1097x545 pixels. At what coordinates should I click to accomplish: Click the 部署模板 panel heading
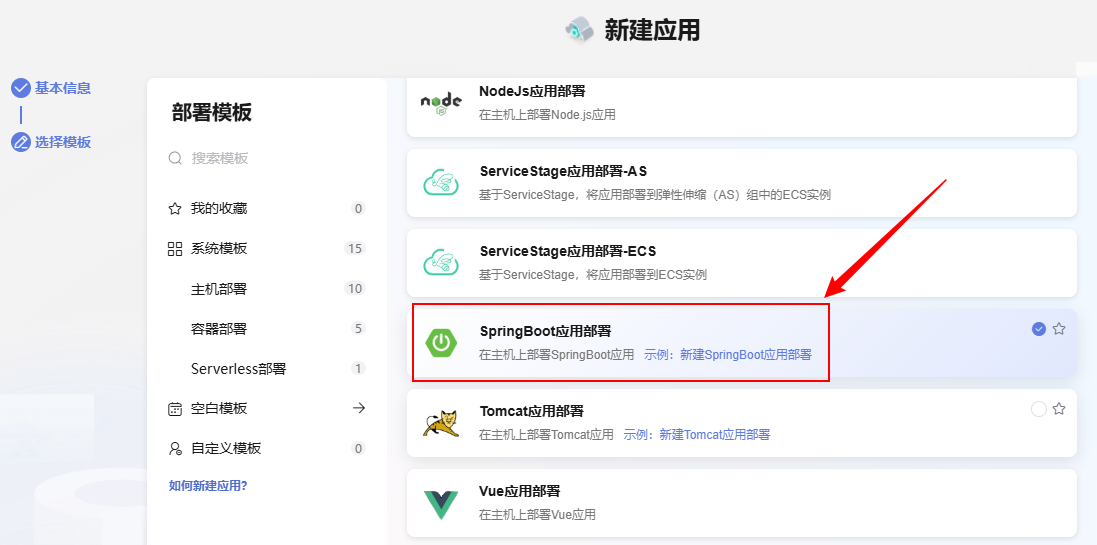click(x=211, y=113)
